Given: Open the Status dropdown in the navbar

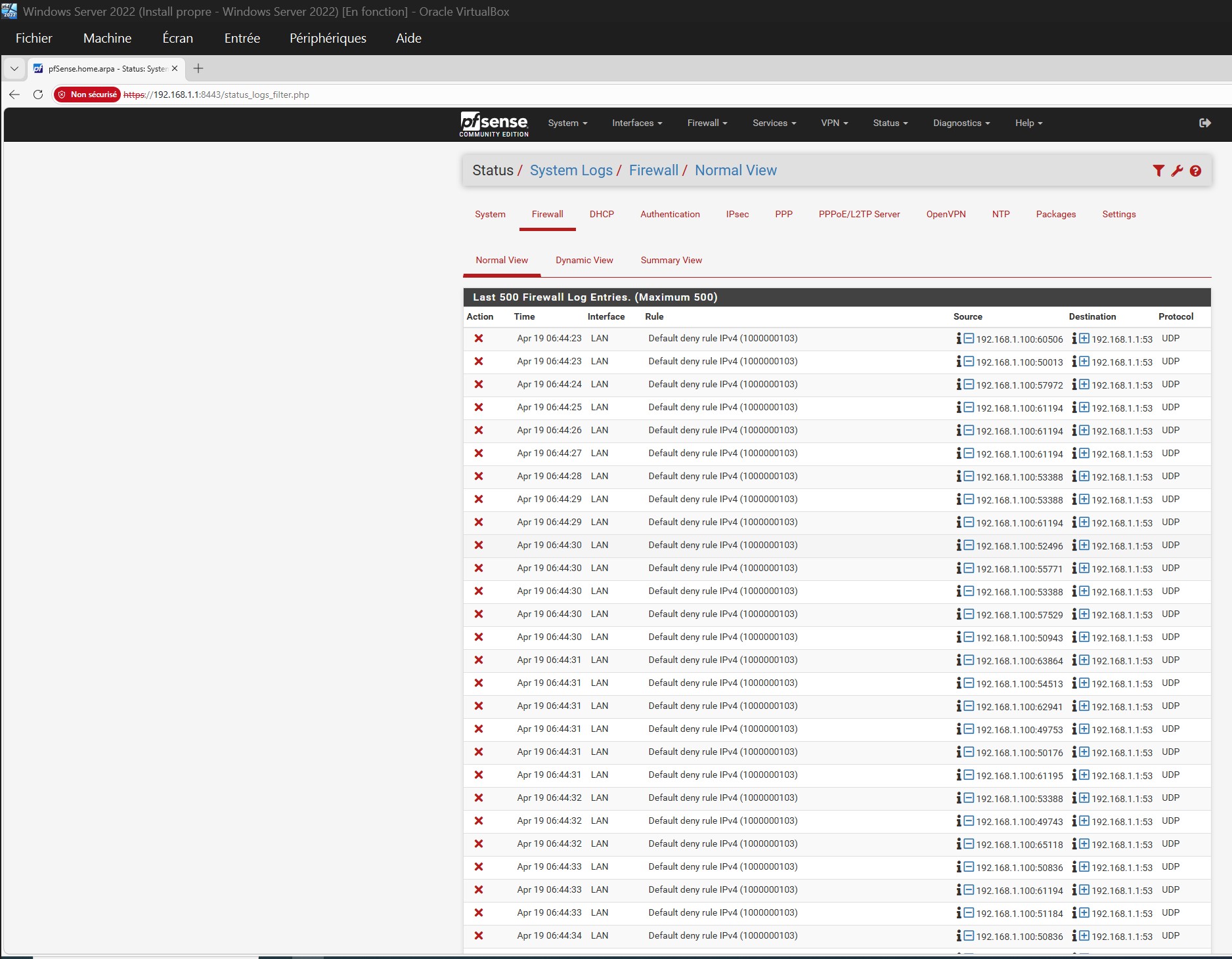Looking at the screenshot, I should tap(891, 123).
